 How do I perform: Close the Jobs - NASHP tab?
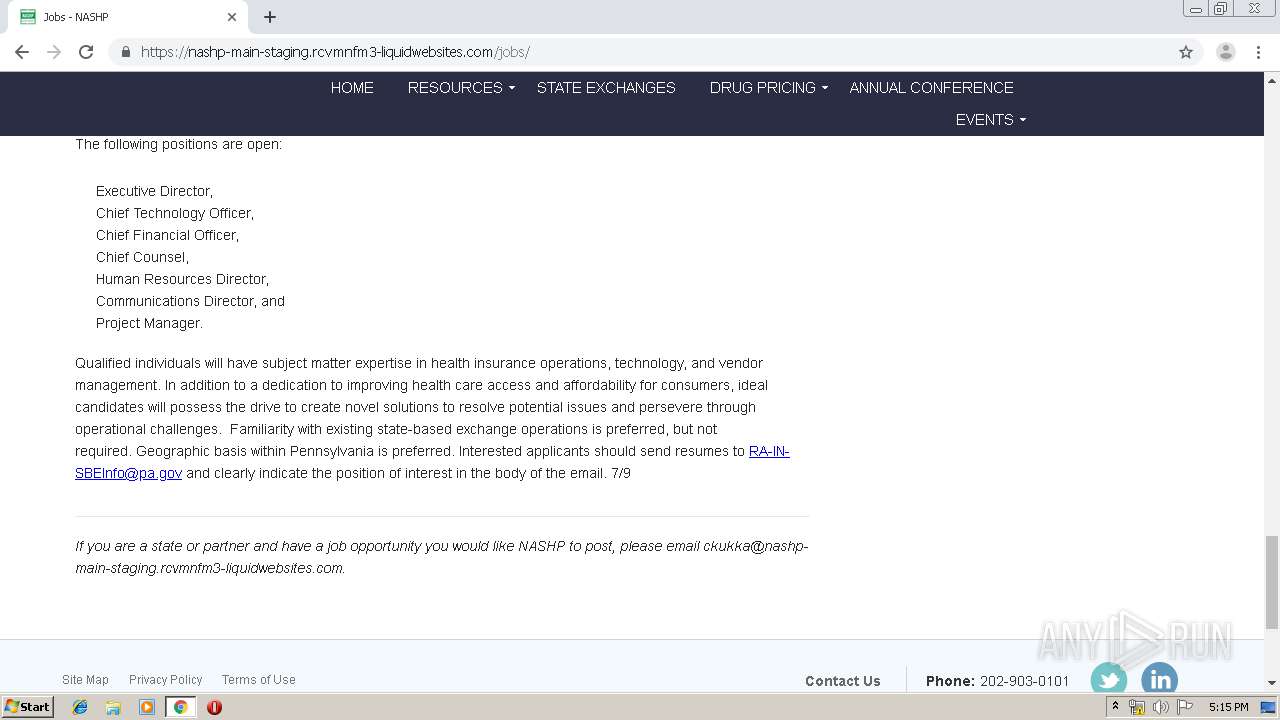[x=232, y=17]
